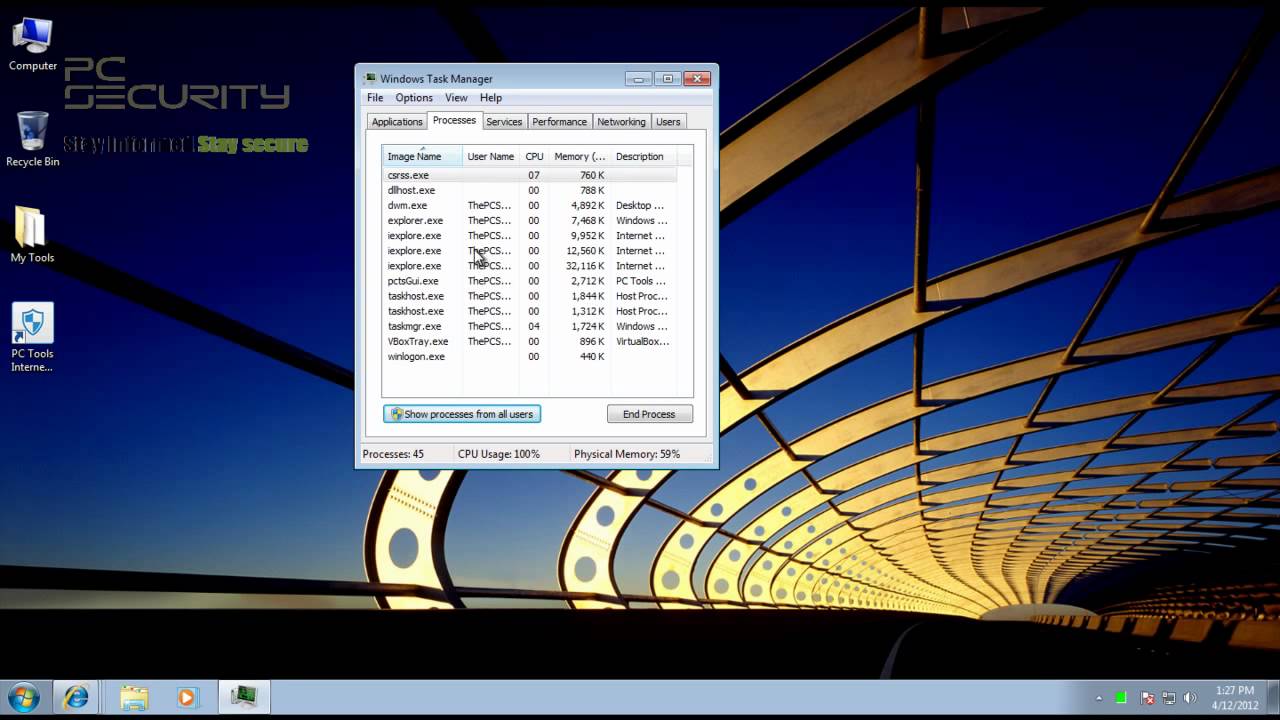The image size is (1280, 720).
Task: Click the Show desktop button
Action: point(1273,698)
